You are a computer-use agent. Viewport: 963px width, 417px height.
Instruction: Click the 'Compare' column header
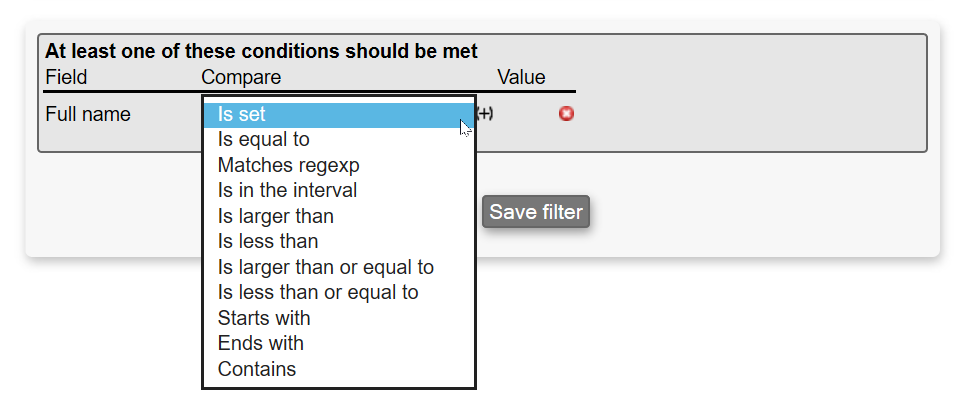tap(241, 77)
